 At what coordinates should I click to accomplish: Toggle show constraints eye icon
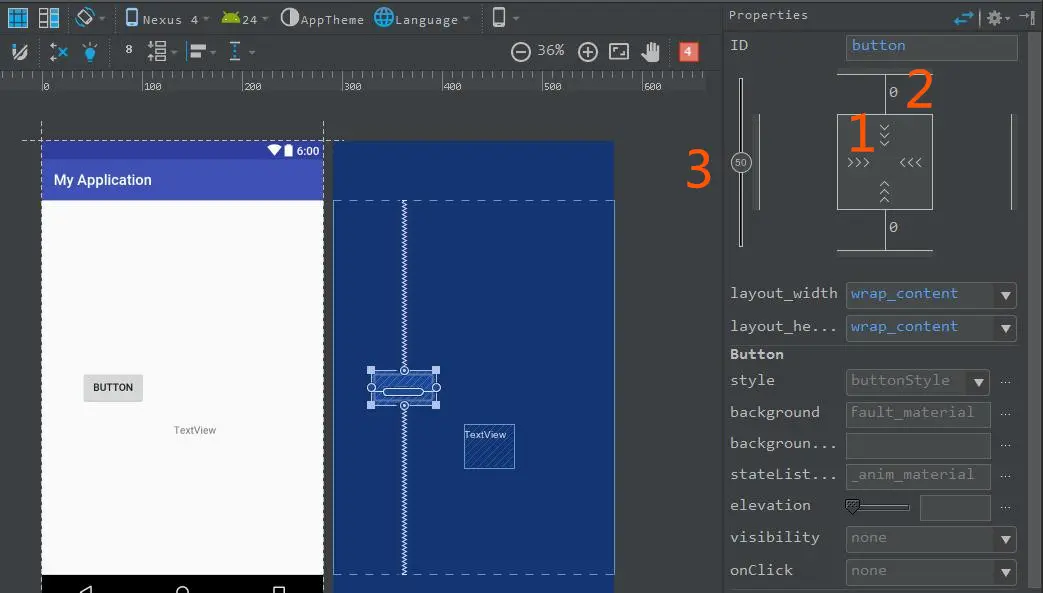click(20, 51)
